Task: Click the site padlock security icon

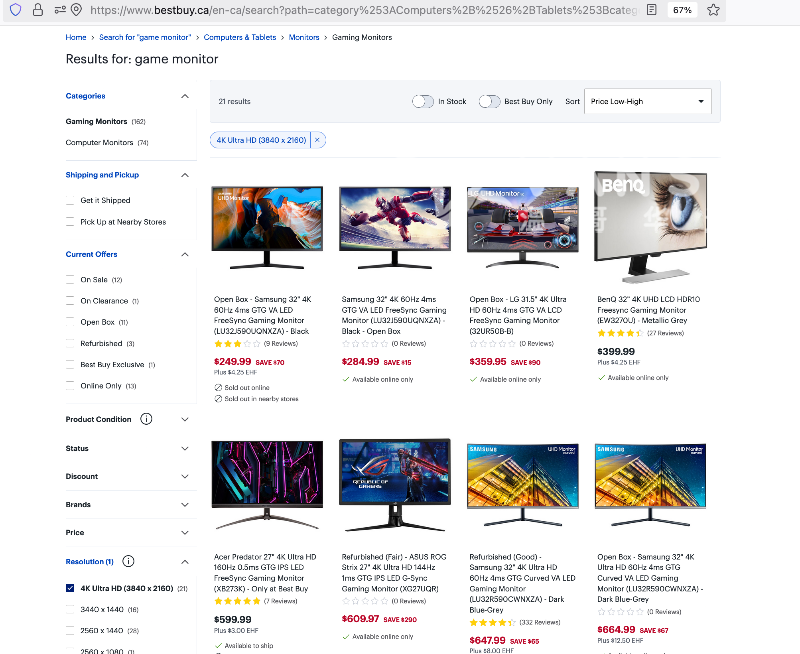Action: point(37,9)
